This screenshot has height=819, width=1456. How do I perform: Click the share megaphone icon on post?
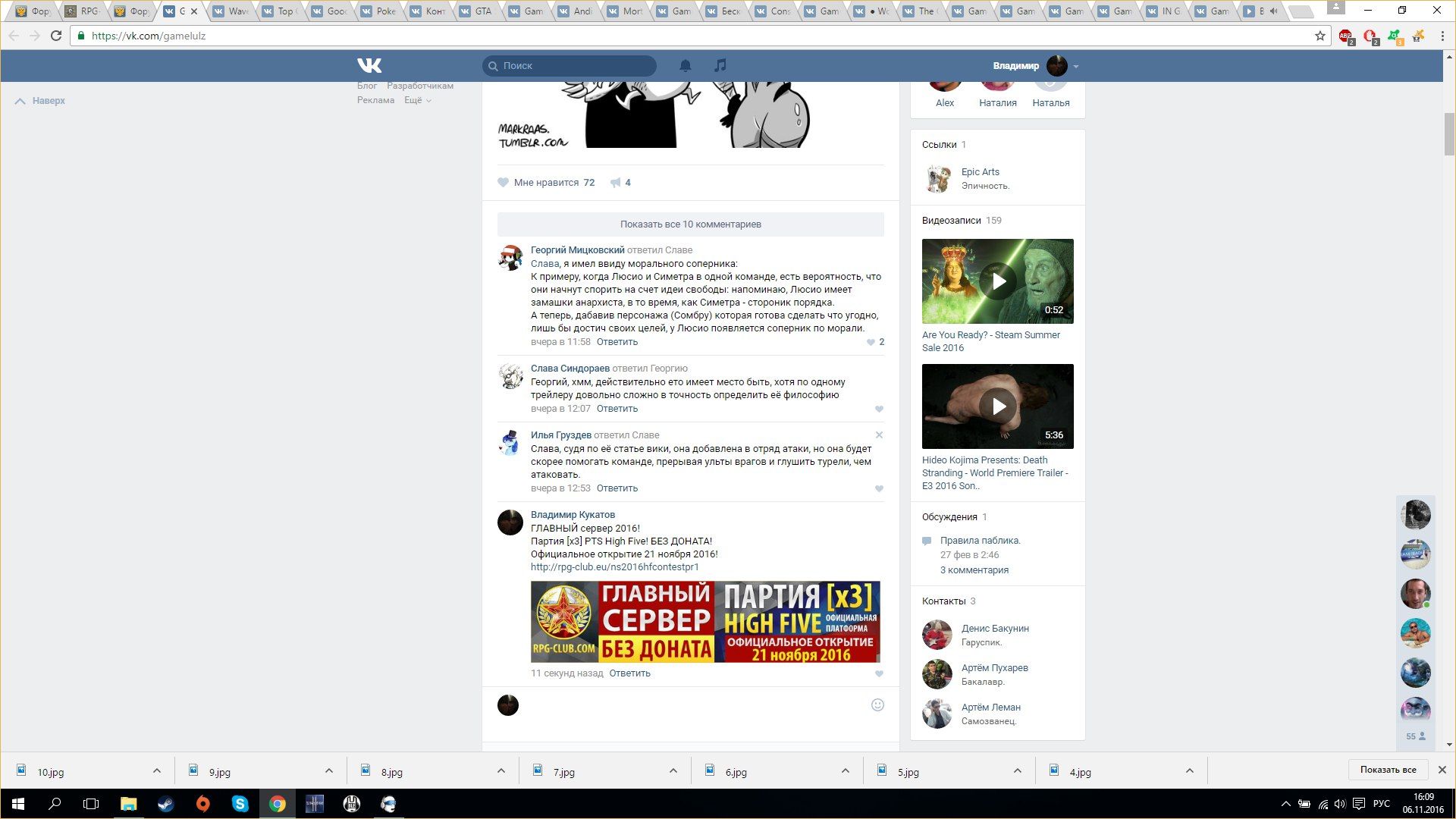click(x=616, y=183)
